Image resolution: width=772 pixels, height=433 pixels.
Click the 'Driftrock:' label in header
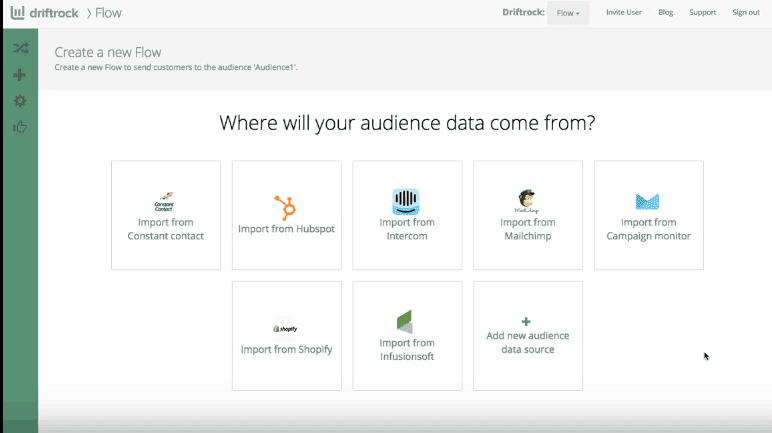[x=523, y=12]
